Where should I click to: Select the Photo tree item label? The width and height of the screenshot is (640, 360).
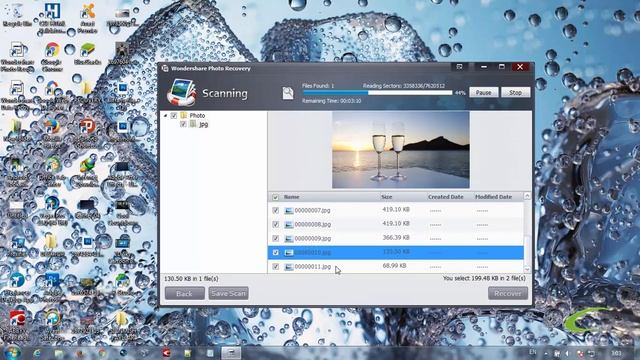pos(197,116)
